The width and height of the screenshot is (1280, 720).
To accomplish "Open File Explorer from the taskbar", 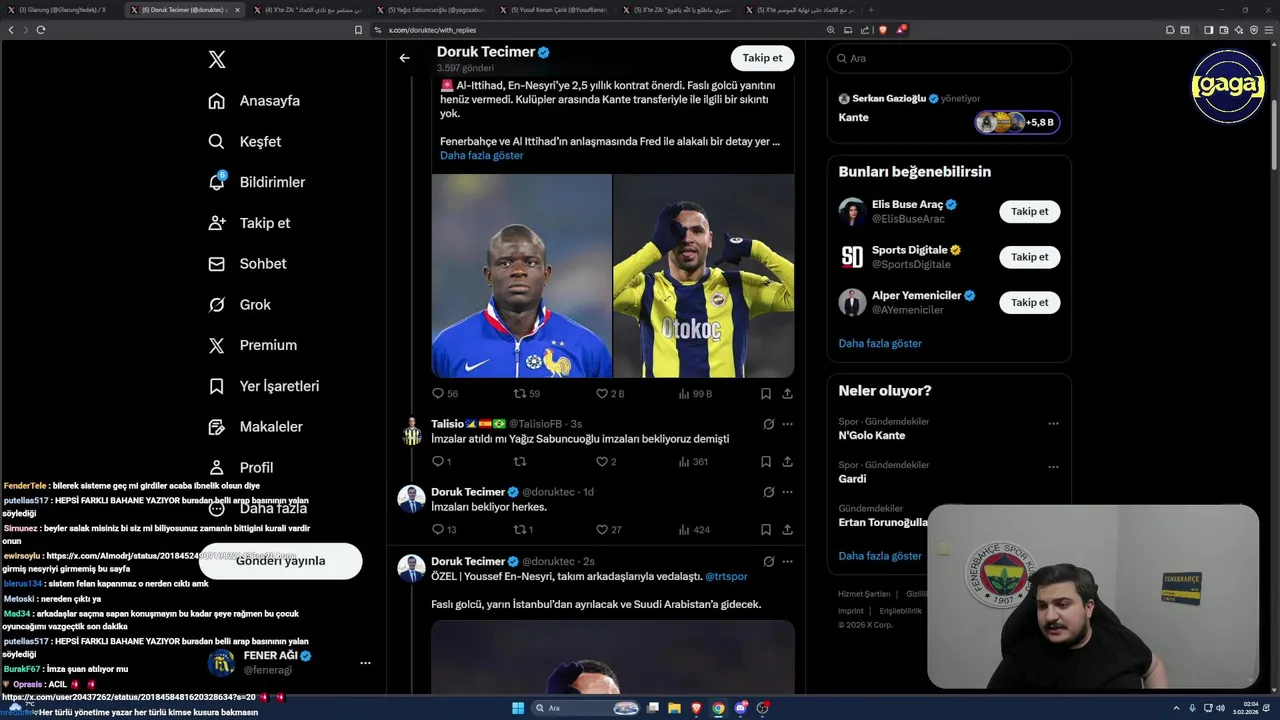I will [x=675, y=708].
